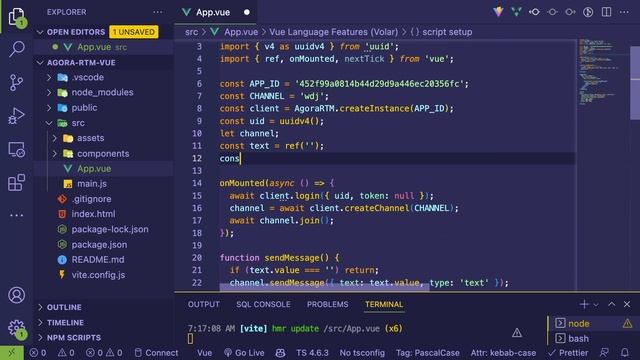Click the remote window indicator in status bar
This screenshot has height=360, width=640.
[x=12, y=353]
